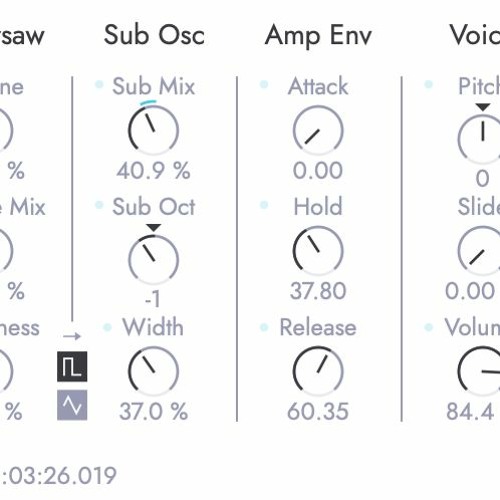
Task: Click the arrow icon beside Width
Action: point(72,336)
